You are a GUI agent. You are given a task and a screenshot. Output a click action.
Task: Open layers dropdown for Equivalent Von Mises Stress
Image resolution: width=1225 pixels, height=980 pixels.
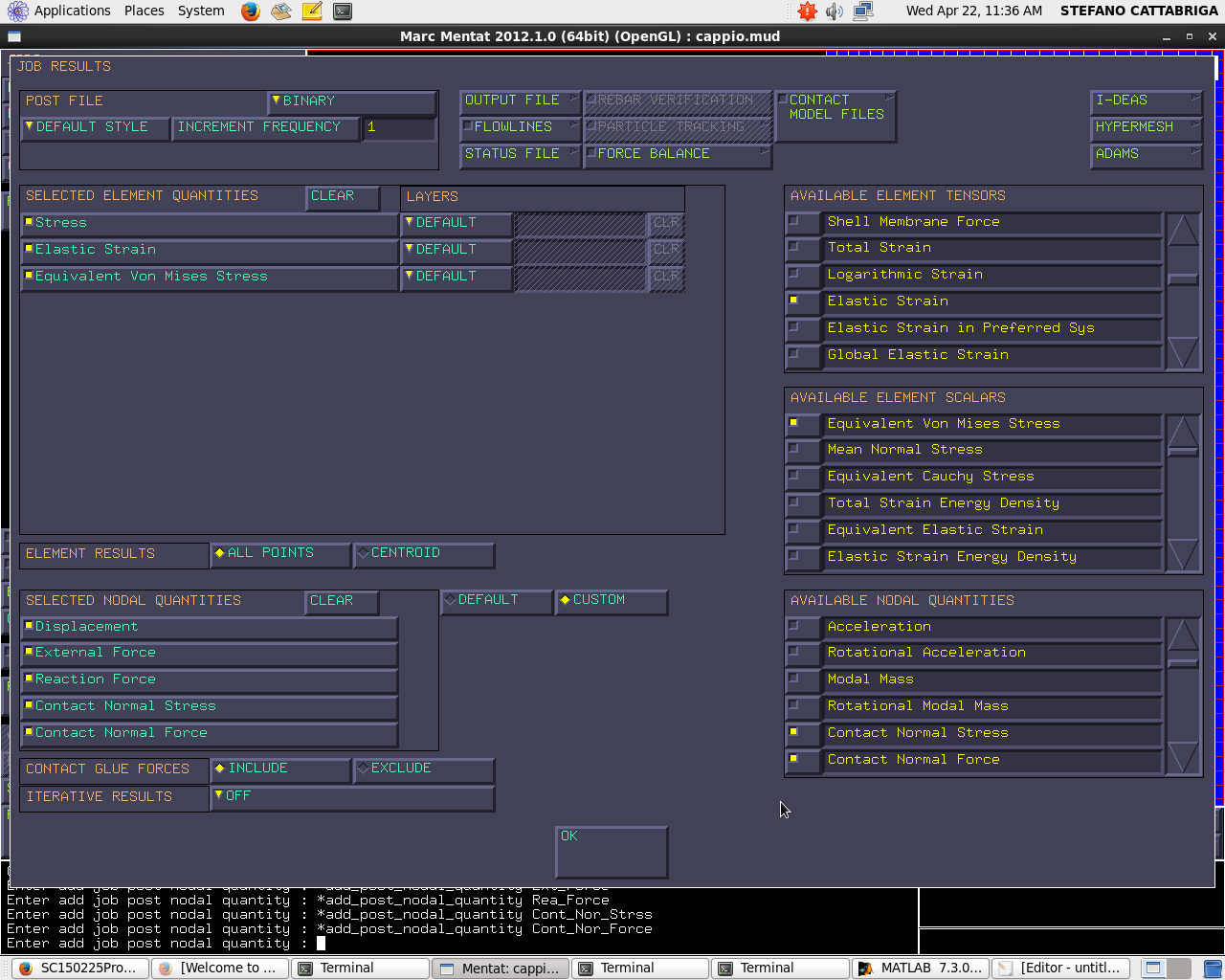tap(456, 278)
